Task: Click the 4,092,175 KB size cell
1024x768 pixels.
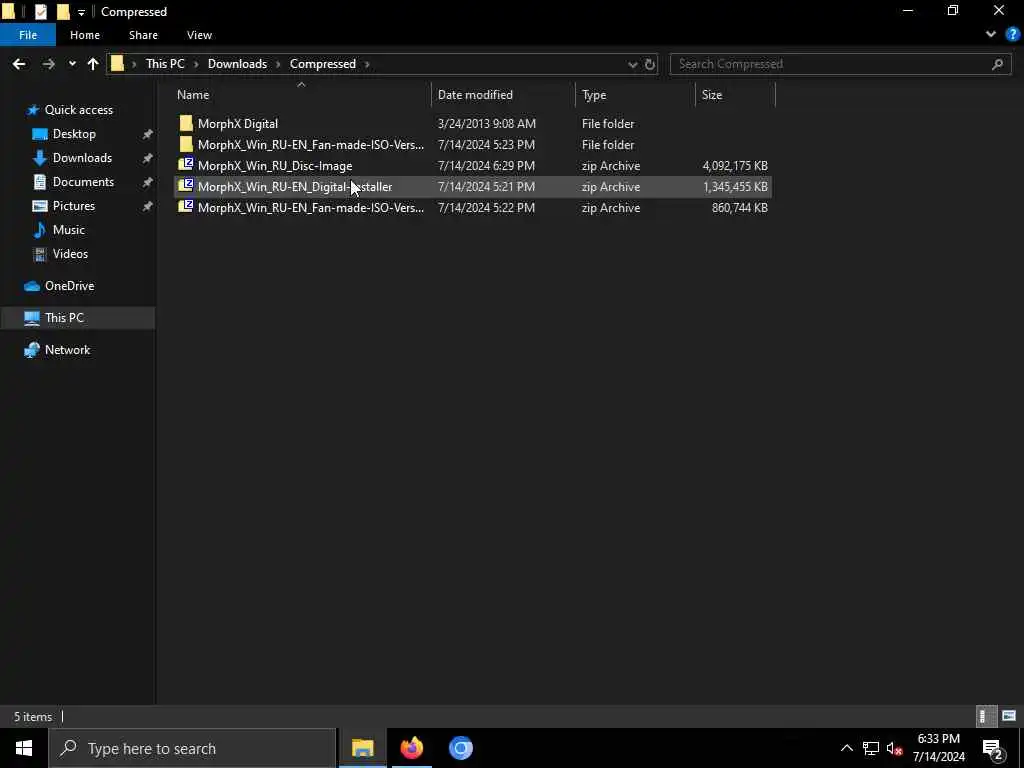Action: point(735,166)
